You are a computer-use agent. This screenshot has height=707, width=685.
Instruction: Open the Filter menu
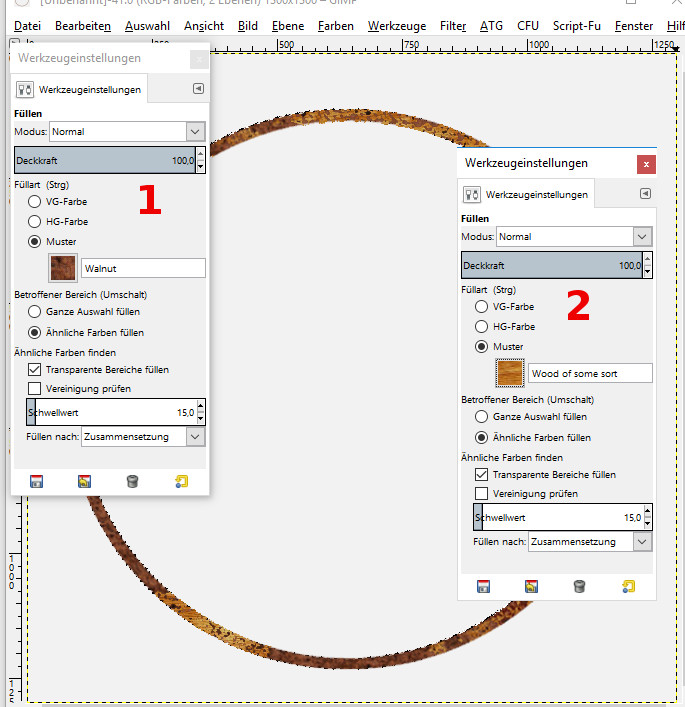click(453, 26)
